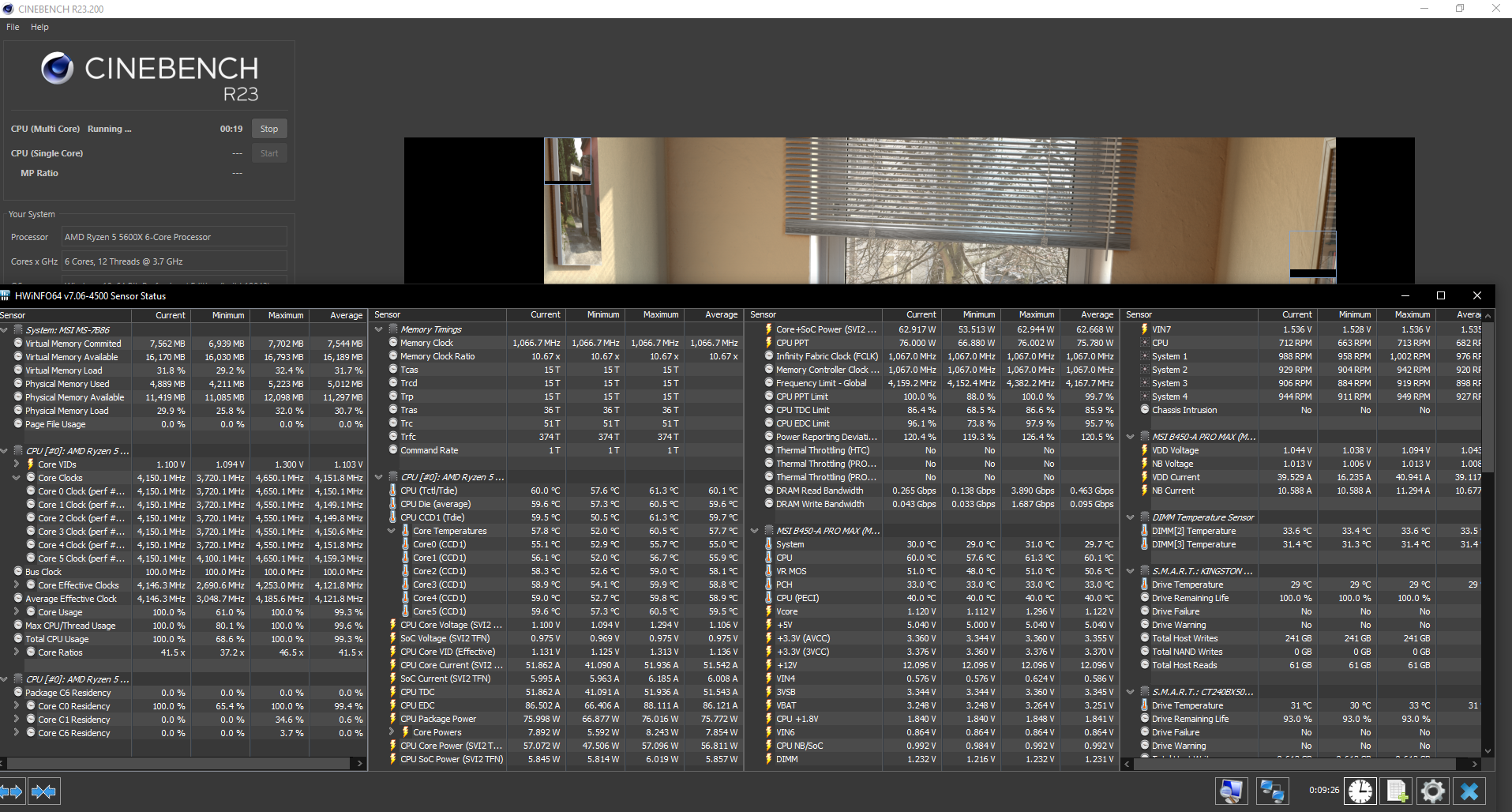The image size is (1512, 812).
Task: Click the lightning icon beside +12V
Action: 768,665
